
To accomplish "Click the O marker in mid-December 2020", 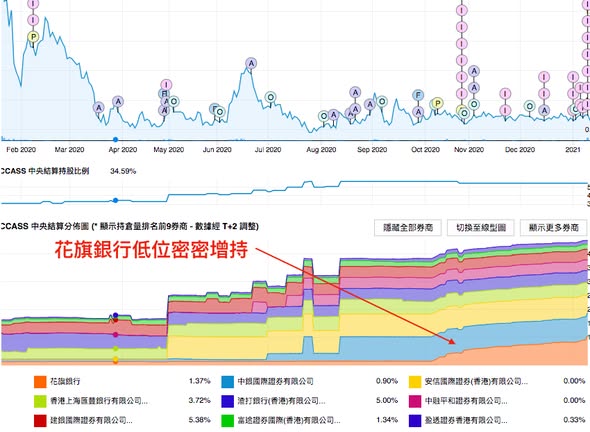I will pyautogui.click(x=529, y=106).
